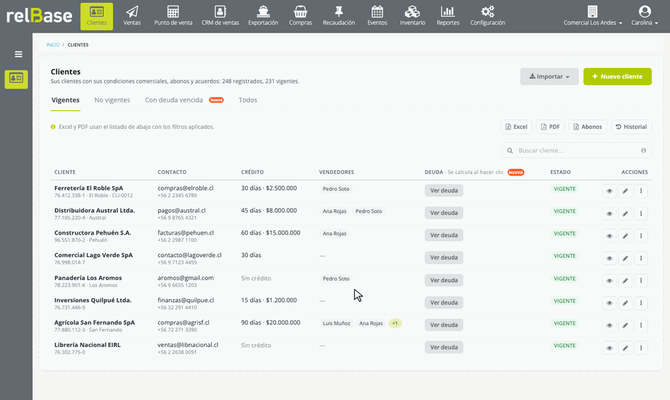Export the list to PDF
Viewport: 670px width, 400px height.
(550, 127)
